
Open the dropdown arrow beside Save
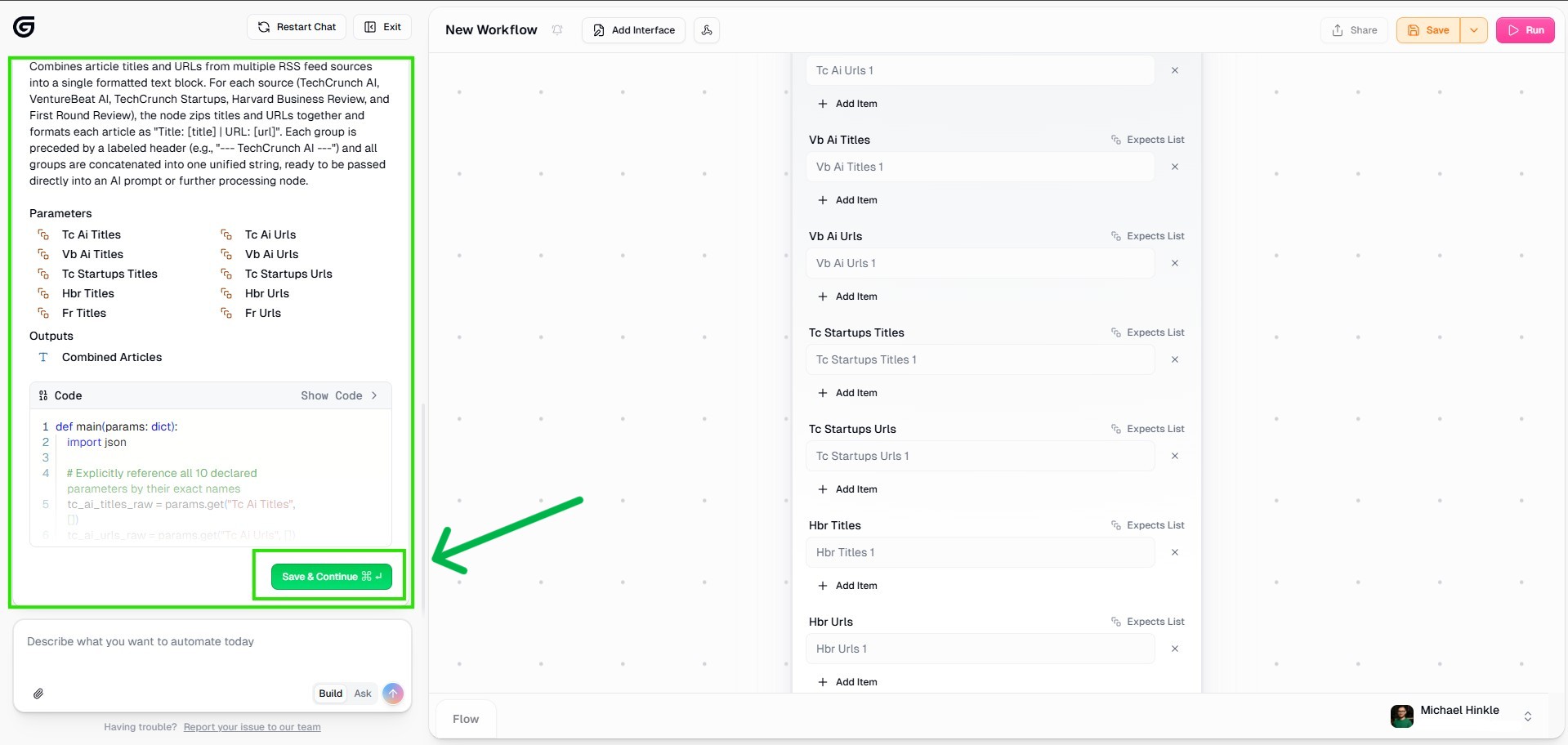coord(1474,30)
